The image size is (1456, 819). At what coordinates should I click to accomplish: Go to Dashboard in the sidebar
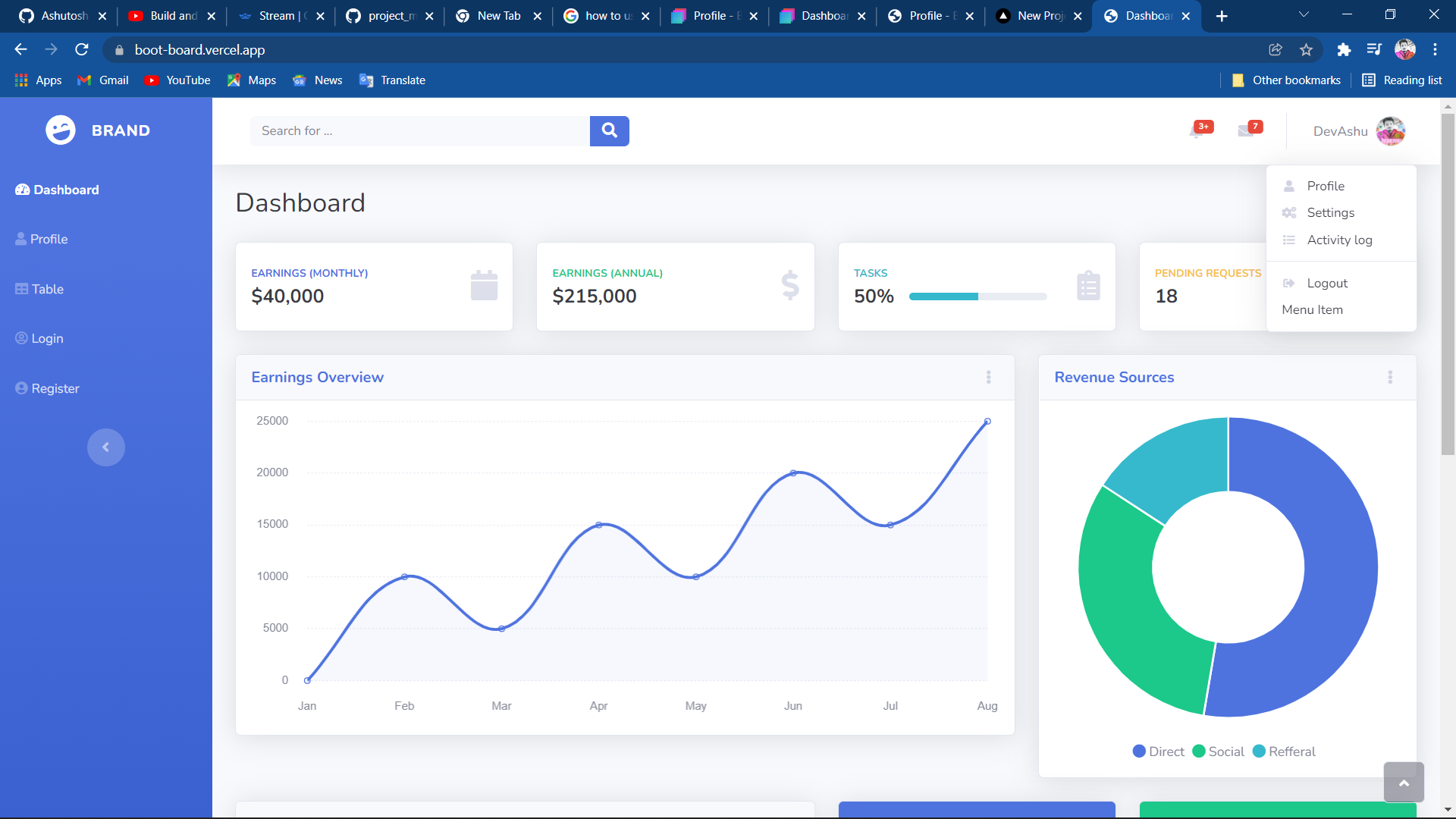pyautogui.click(x=57, y=190)
